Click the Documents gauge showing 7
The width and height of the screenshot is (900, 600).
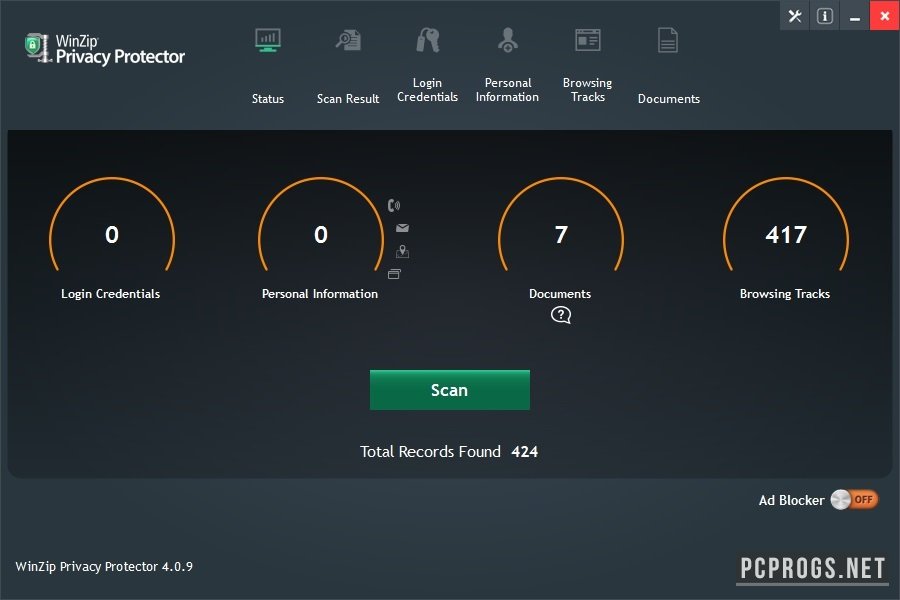(x=560, y=236)
